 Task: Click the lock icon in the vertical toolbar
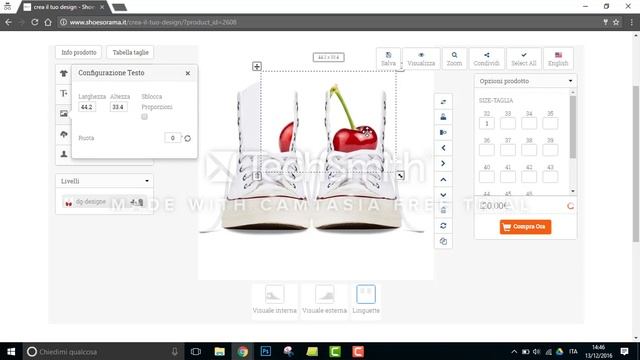tap(443, 117)
